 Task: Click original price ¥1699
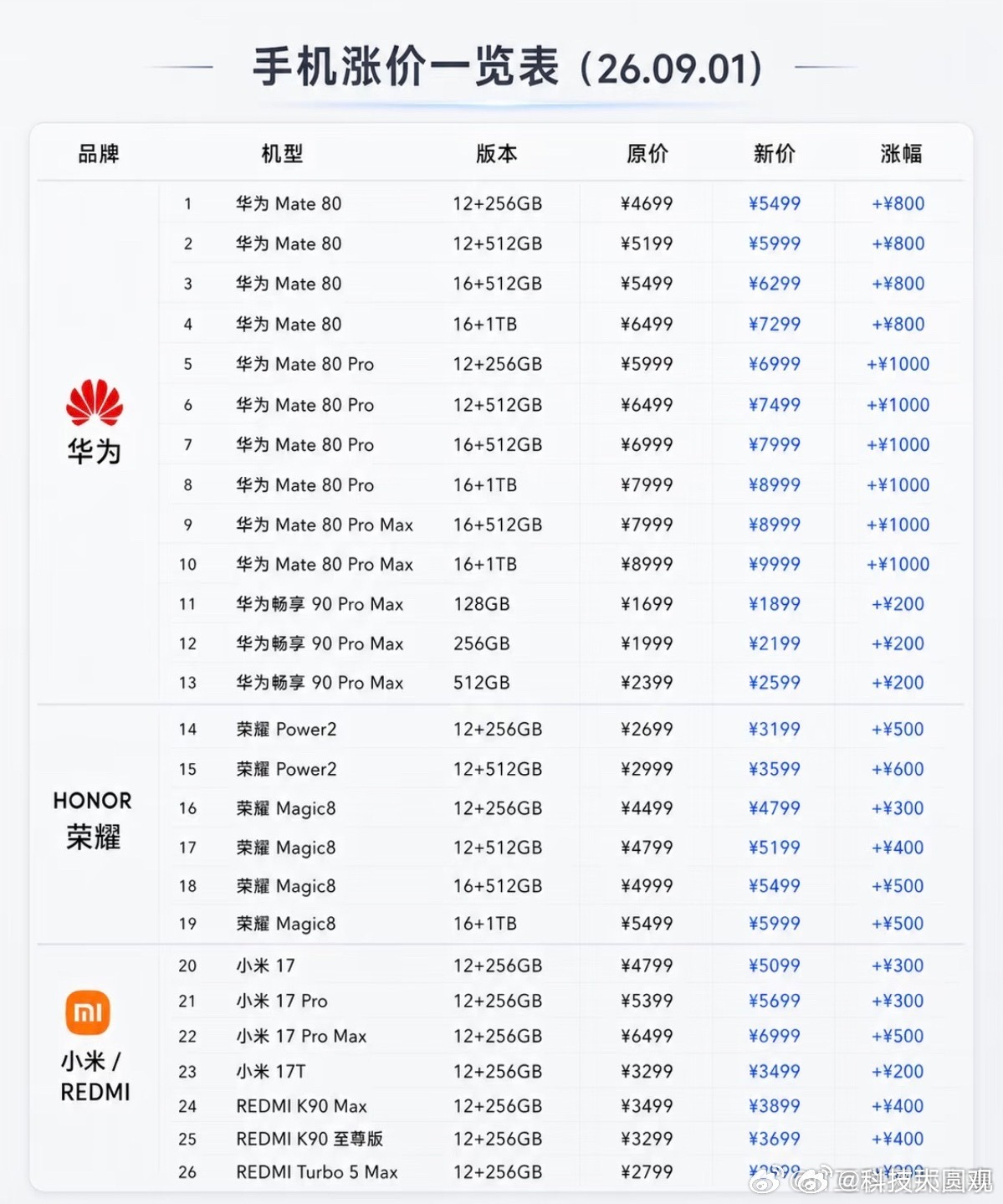pos(647,604)
